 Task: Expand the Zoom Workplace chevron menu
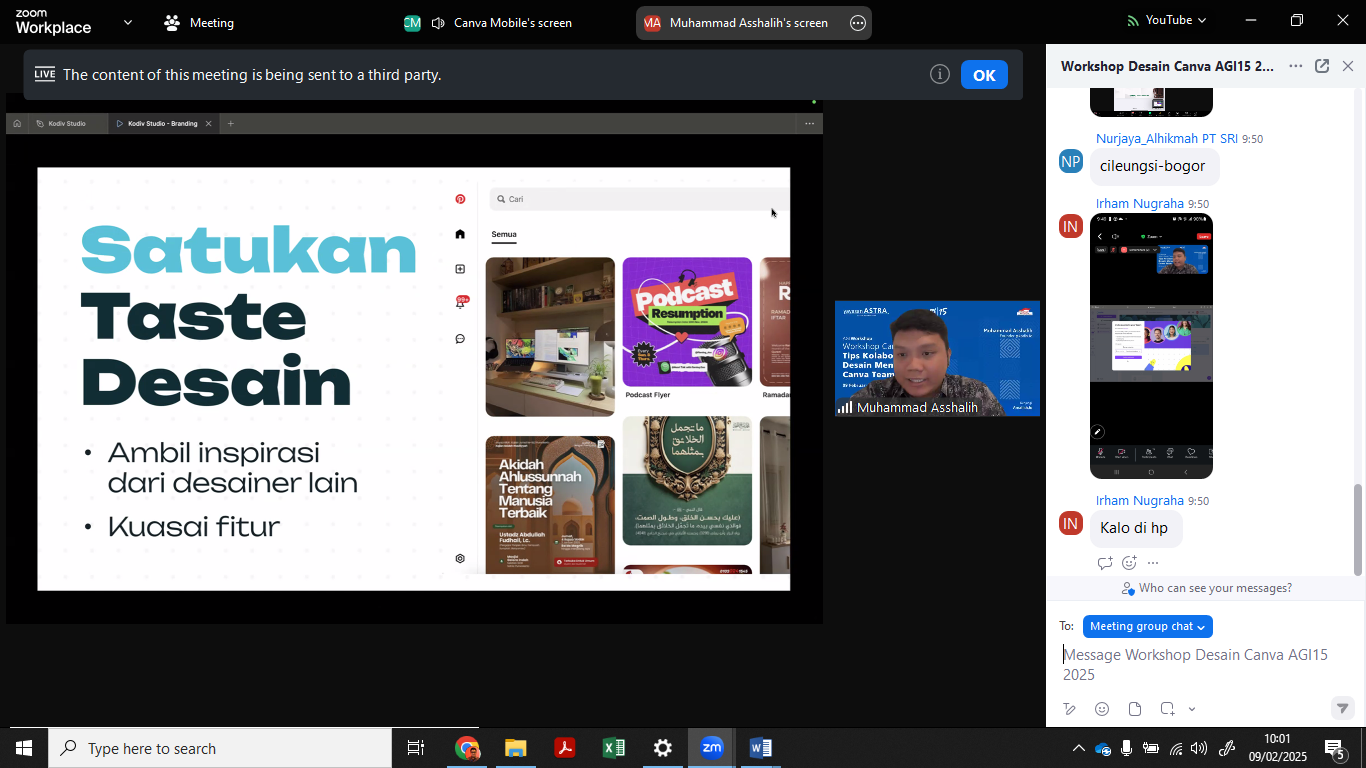click(127, 22)
